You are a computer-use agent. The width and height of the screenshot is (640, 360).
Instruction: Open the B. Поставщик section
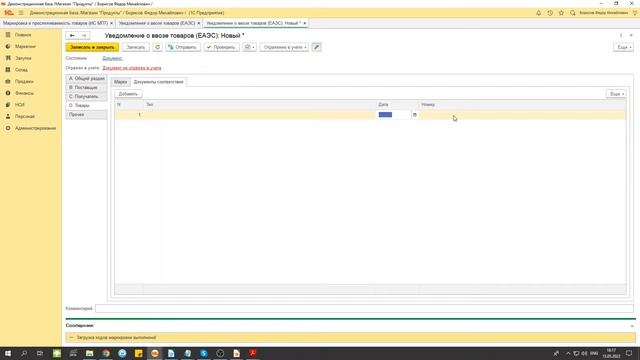87,87
